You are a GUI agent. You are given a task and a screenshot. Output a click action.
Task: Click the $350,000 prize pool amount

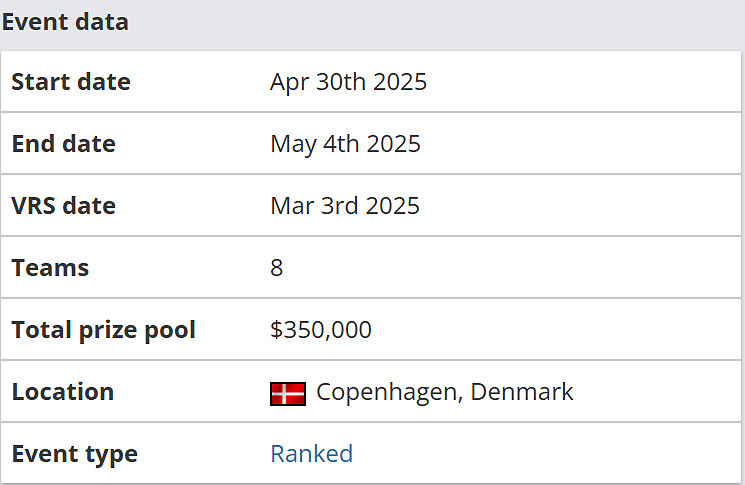(x=320, y=330)
